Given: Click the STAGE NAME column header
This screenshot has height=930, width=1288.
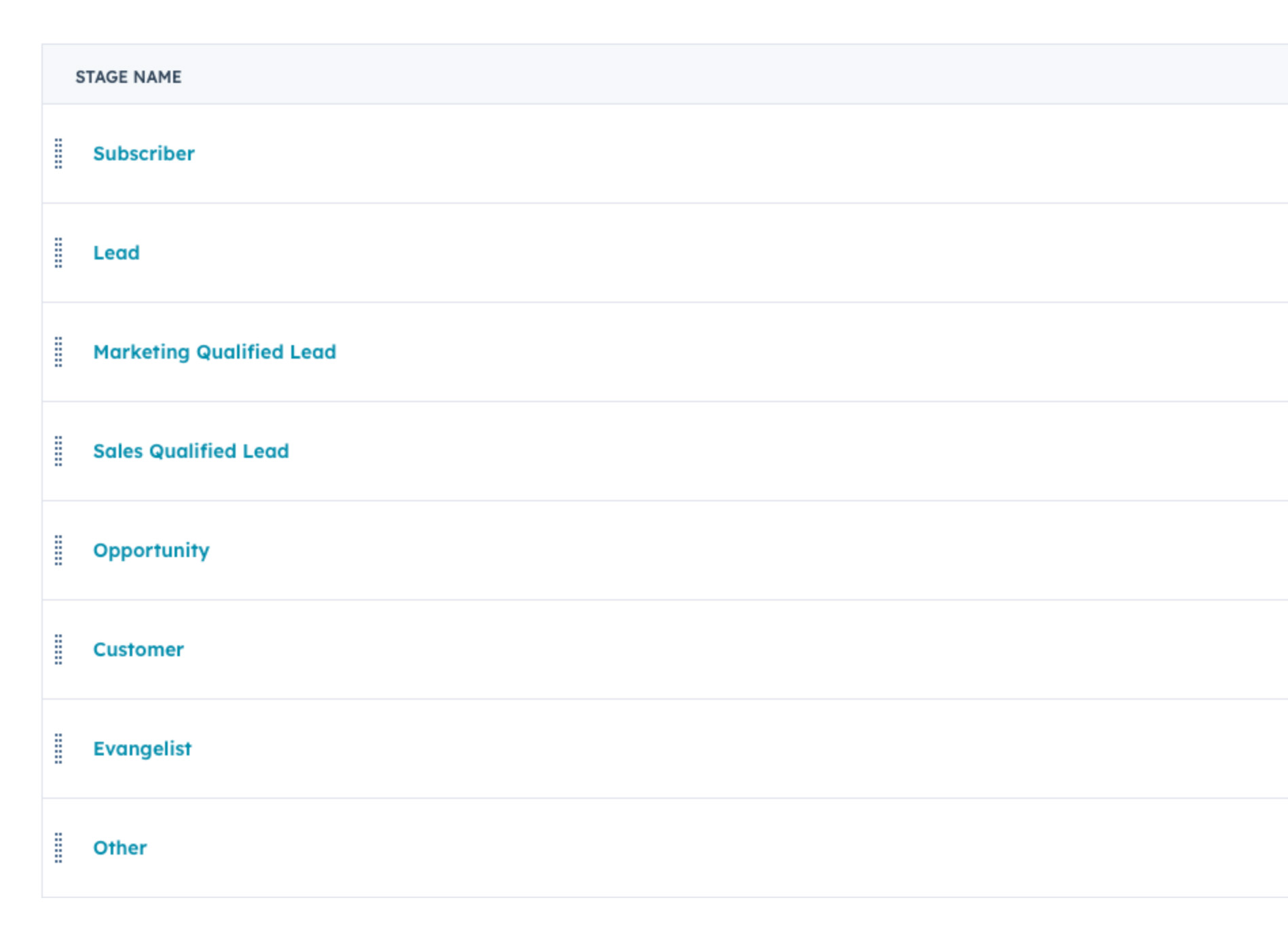Looking at the screenshot, I should pyautogui.click(x=128, y=77).
